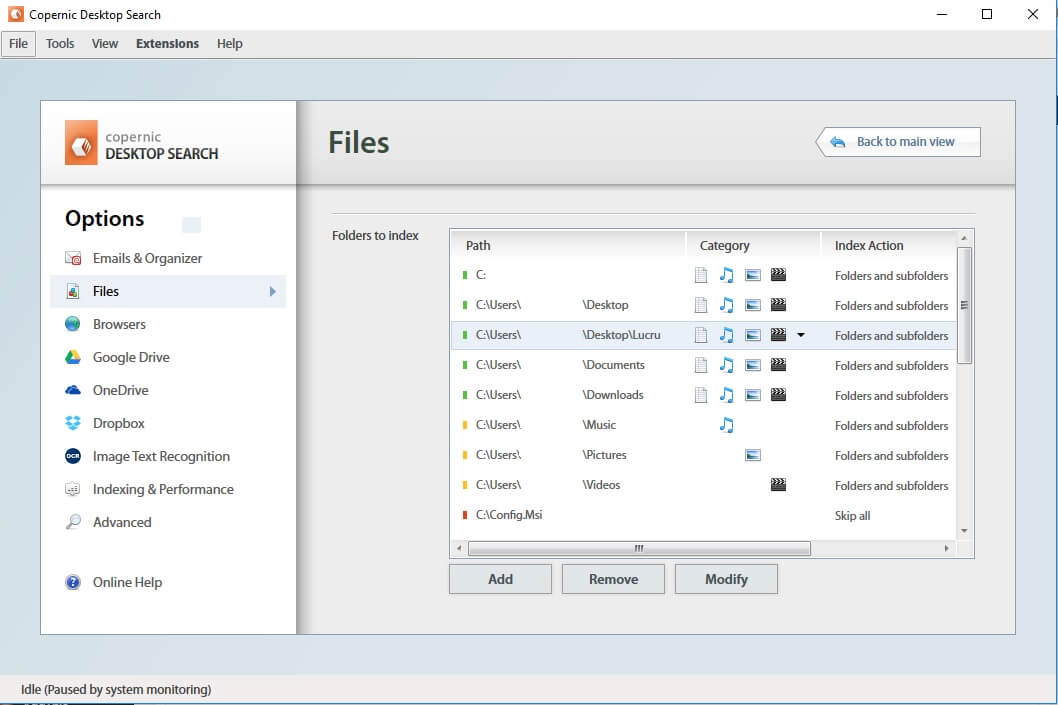Viewport: 1058px width, 705px height.
Task: Click the Files option icon
Action: tap(73, 291)
